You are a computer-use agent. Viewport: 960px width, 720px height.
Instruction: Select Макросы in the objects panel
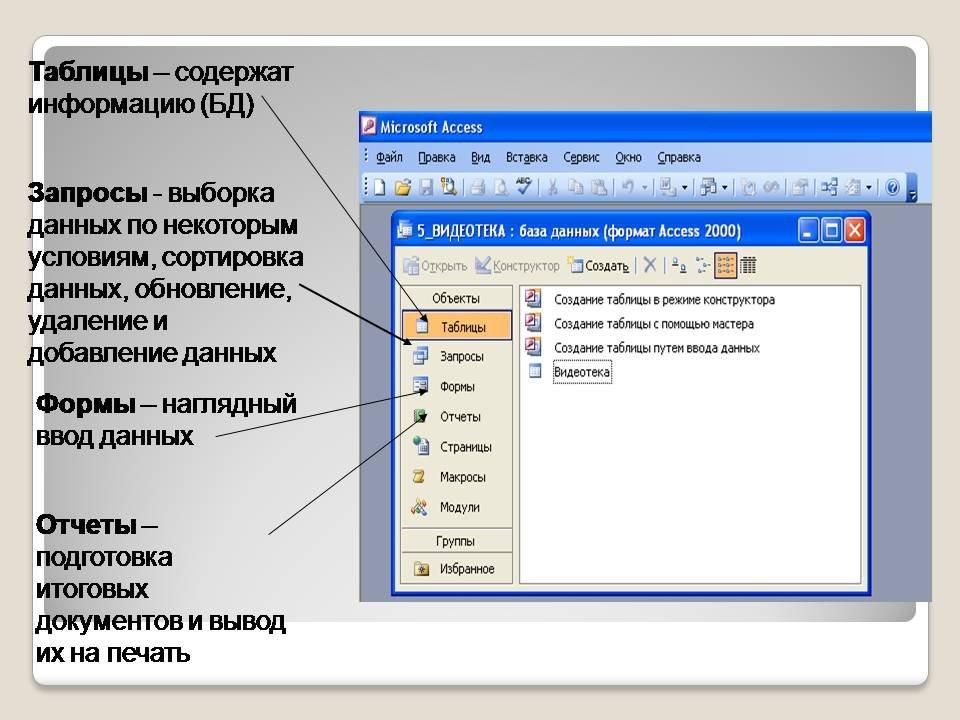(462, 477)
